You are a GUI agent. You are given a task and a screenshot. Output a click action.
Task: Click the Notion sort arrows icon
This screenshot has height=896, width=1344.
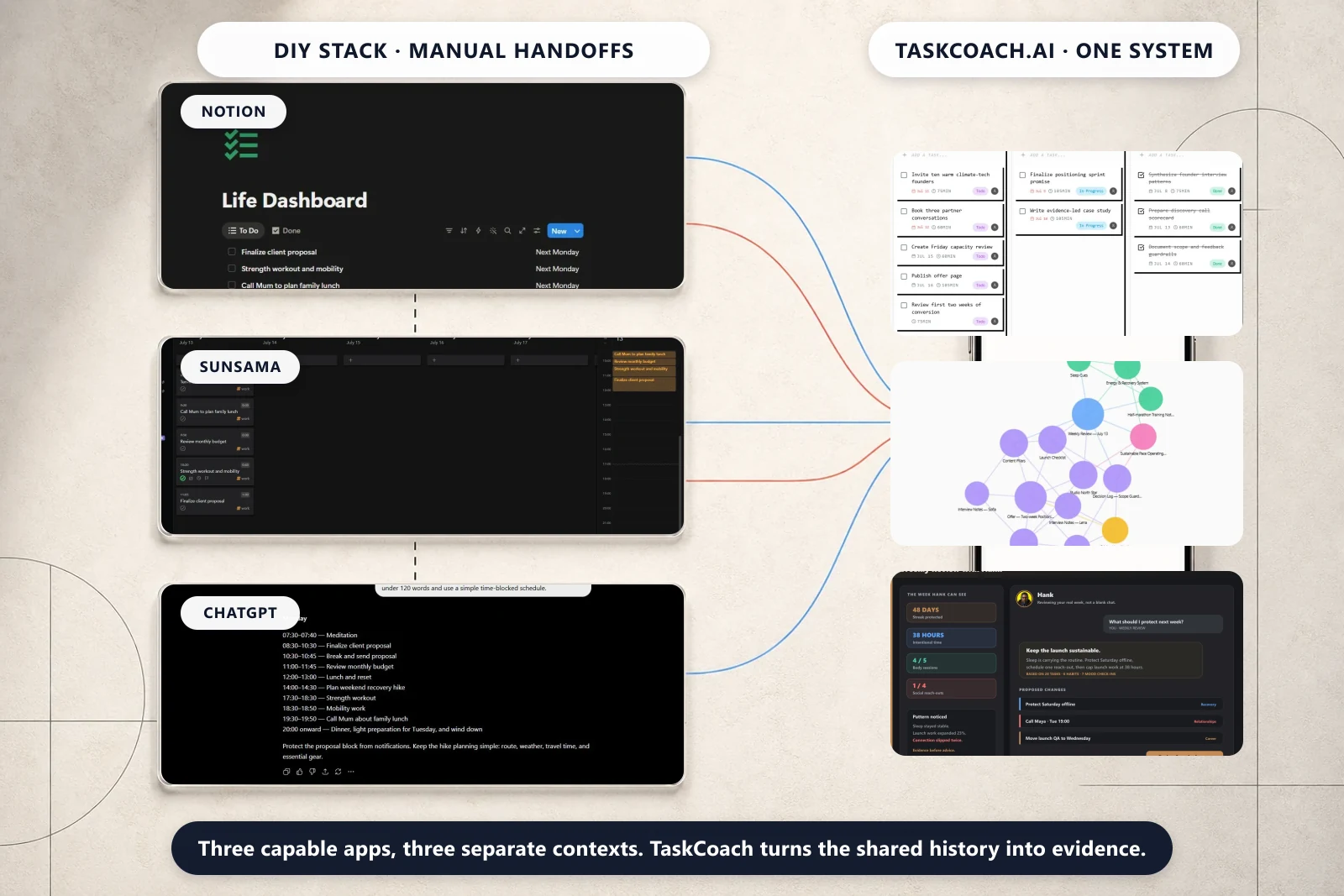coord(464,231)
